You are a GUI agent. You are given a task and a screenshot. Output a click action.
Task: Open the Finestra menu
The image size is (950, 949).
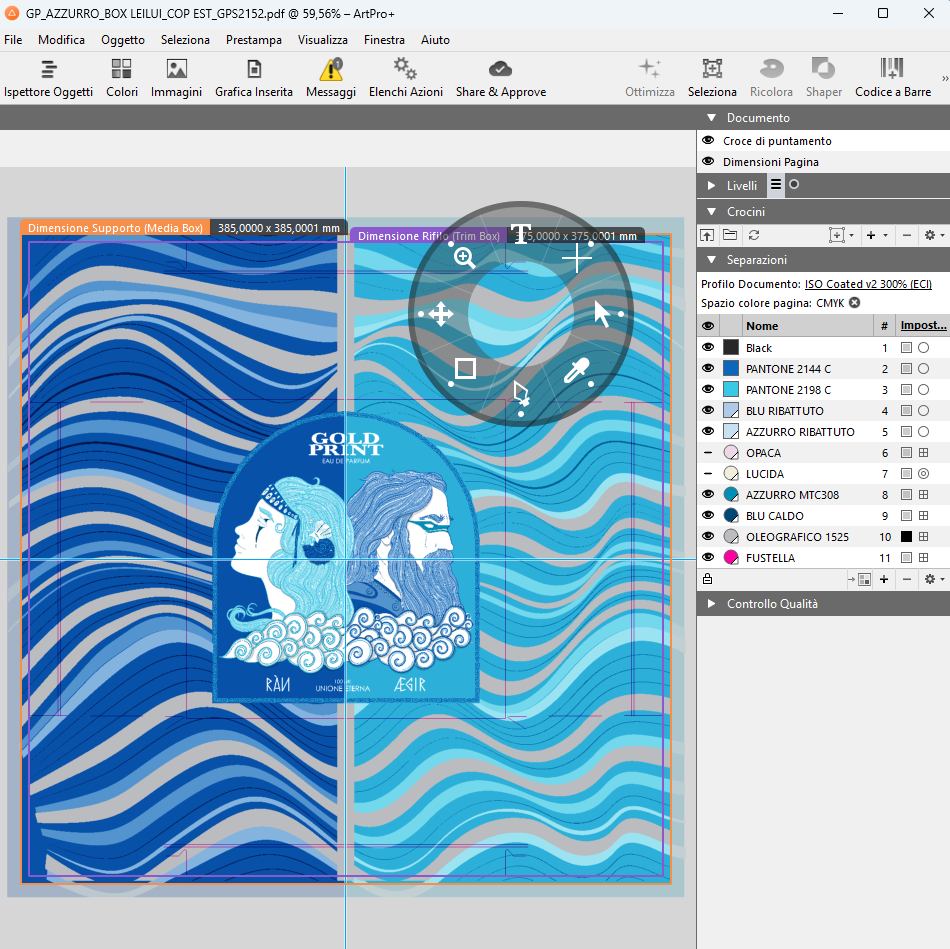click(384, 40)
